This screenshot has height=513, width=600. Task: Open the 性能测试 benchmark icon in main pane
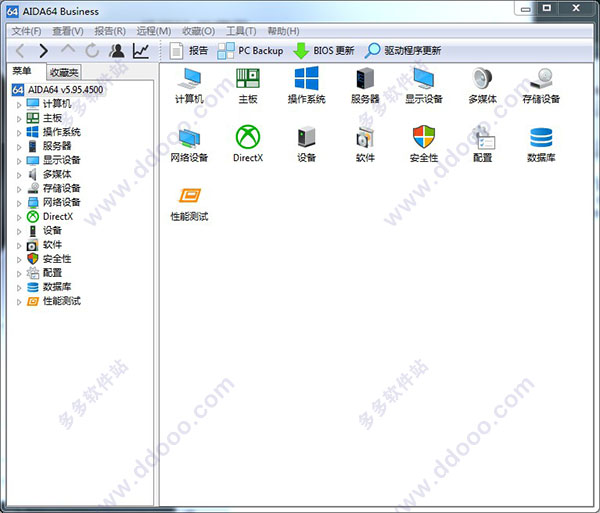pos(189,204)
